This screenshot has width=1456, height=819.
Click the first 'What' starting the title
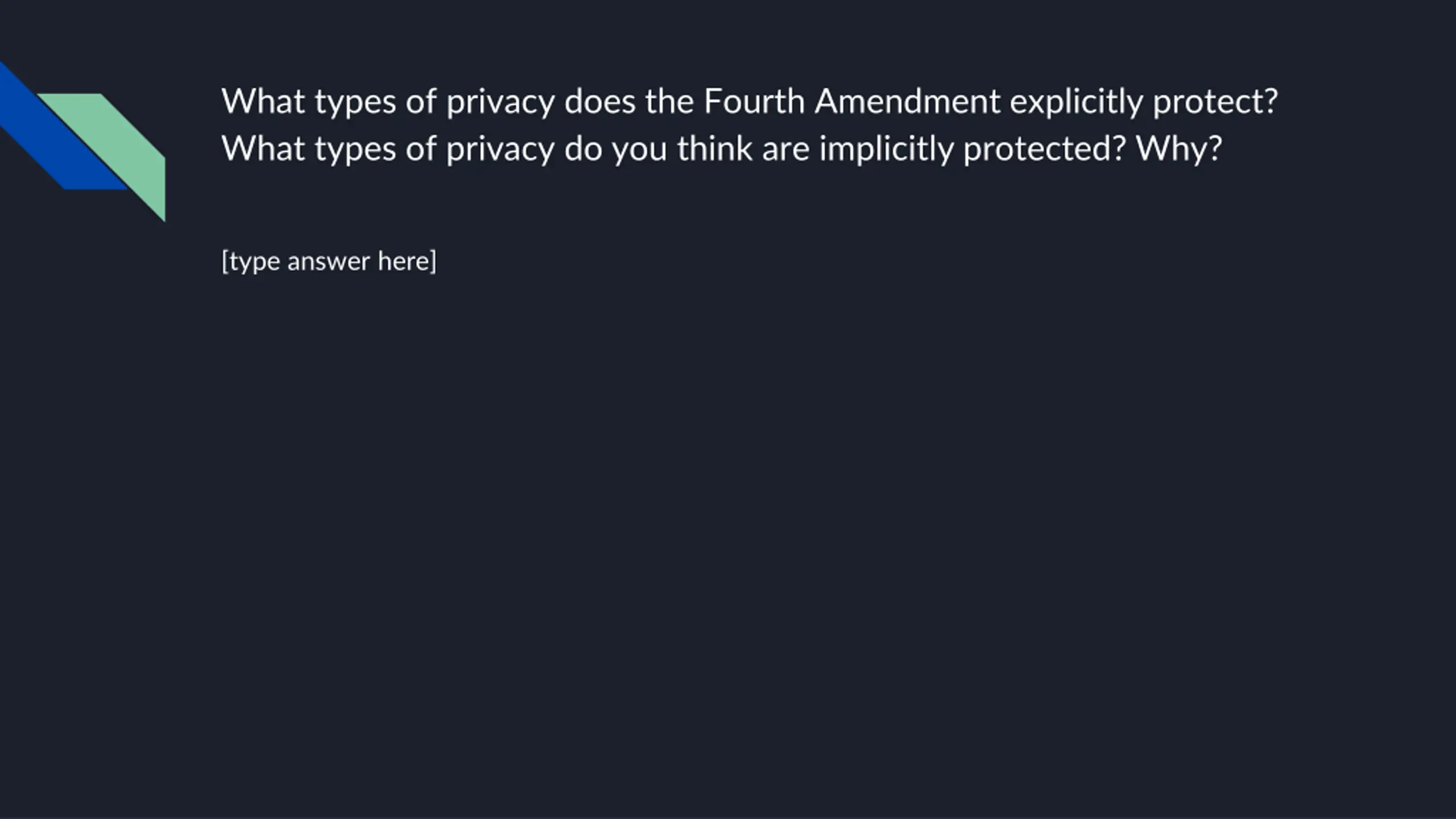point(263,102)
